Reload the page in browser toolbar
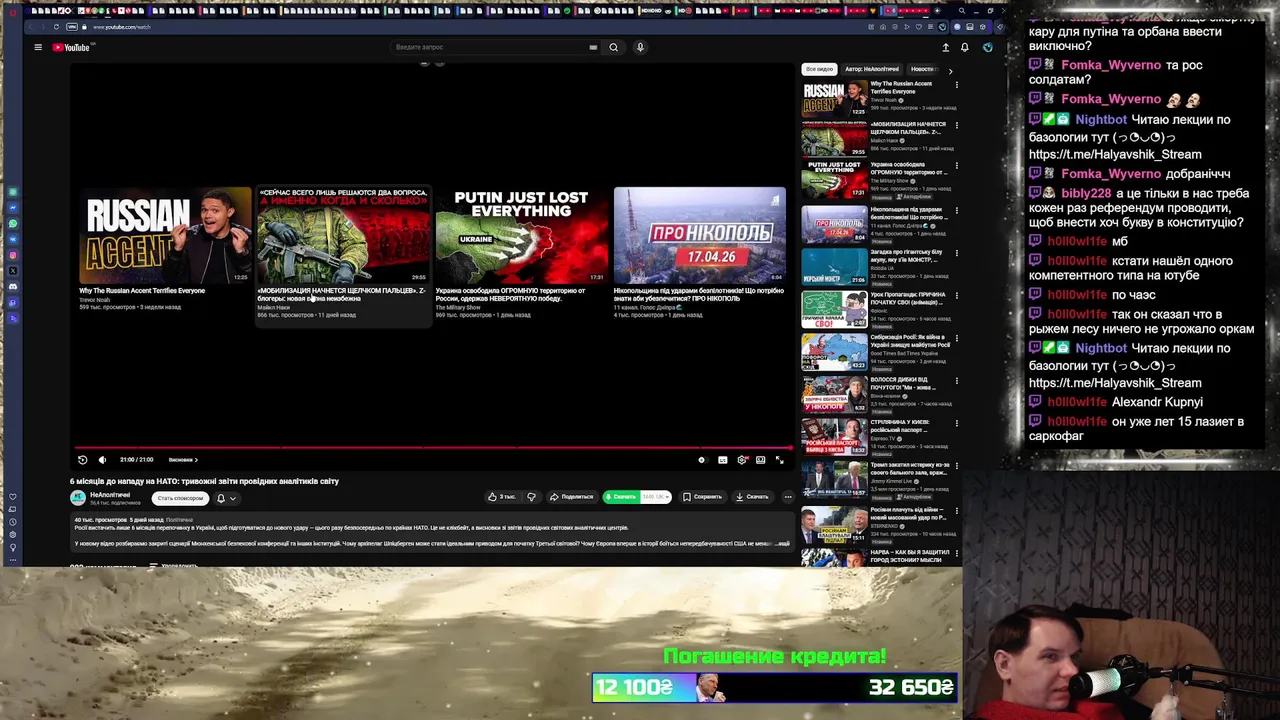Screen dimensions: 1280x720 56,27
